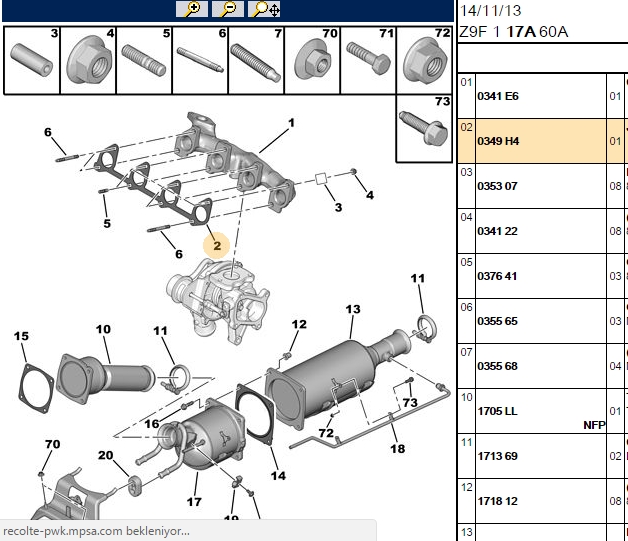This screenshot has height=541, width=628.
Task: Open part thumbnail 5 stud
Action: click(x=144, y=60)
